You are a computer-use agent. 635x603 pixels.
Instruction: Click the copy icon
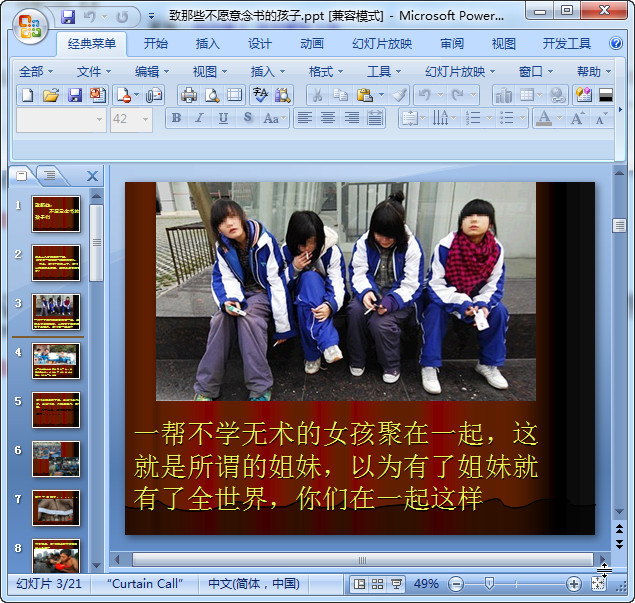(x=341, y=96)
